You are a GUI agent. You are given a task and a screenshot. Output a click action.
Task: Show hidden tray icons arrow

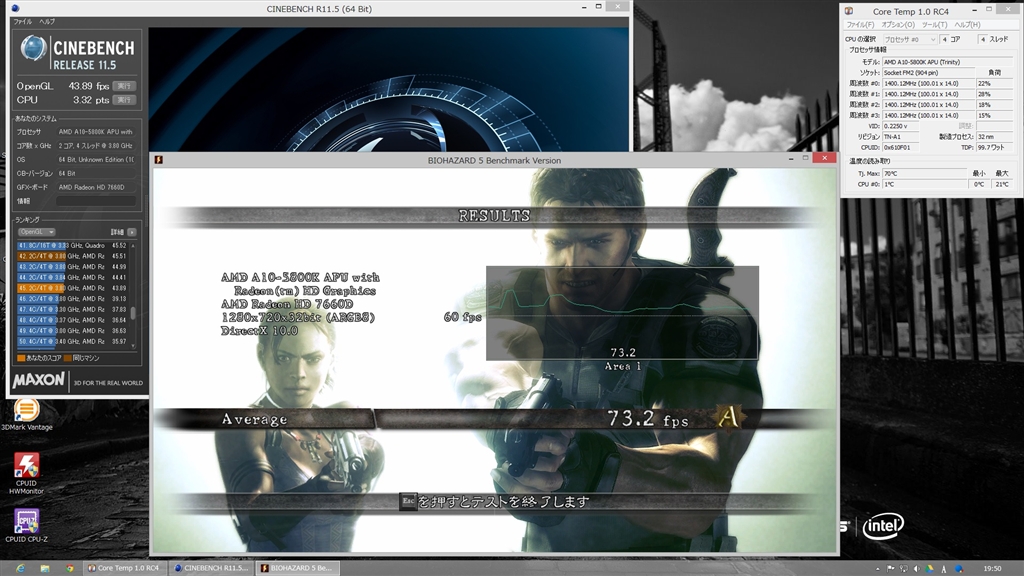pos(877,569)
